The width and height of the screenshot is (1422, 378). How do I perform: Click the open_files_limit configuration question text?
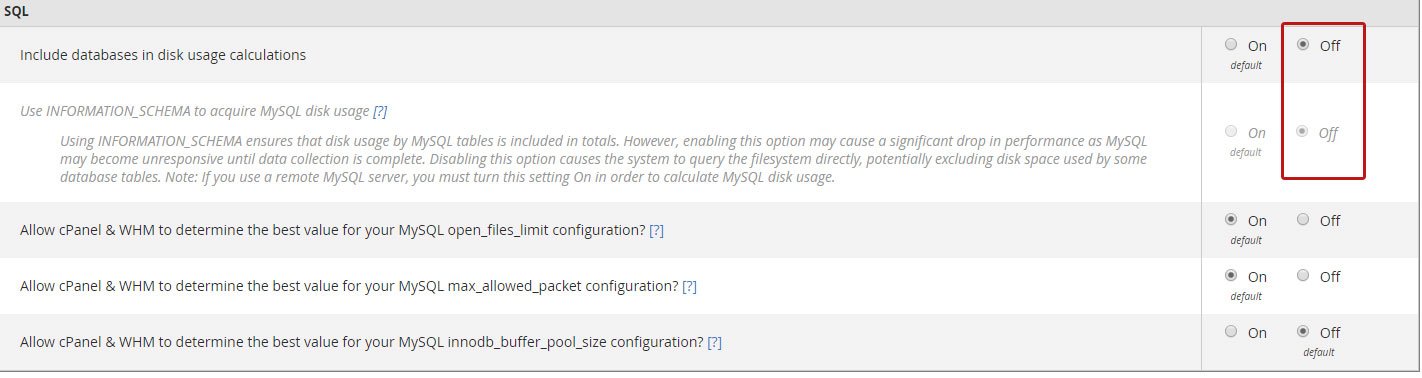(x=332, y=230)
